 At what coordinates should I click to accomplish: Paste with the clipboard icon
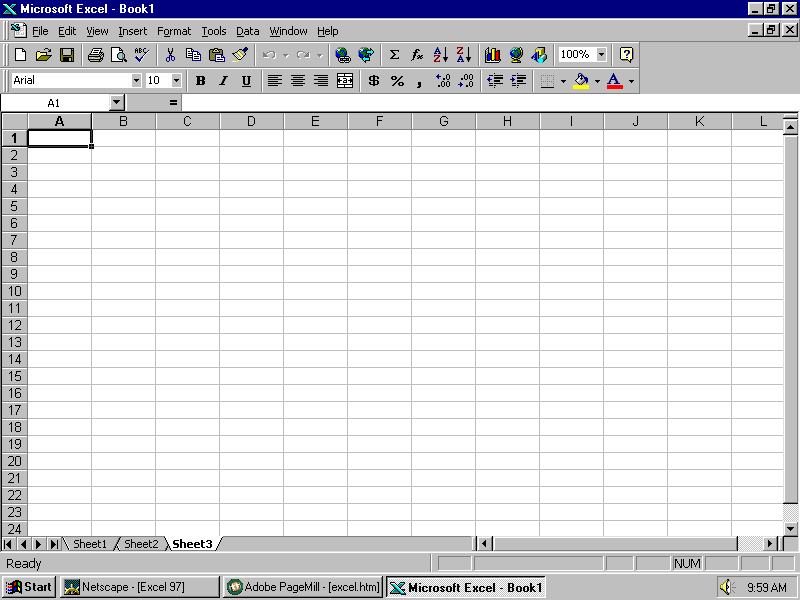217,55
